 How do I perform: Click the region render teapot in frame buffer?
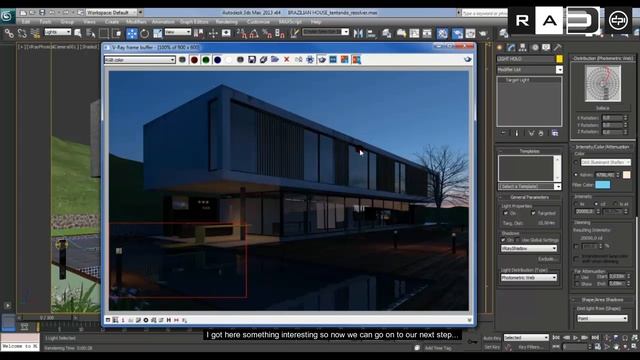pos(322,60)
